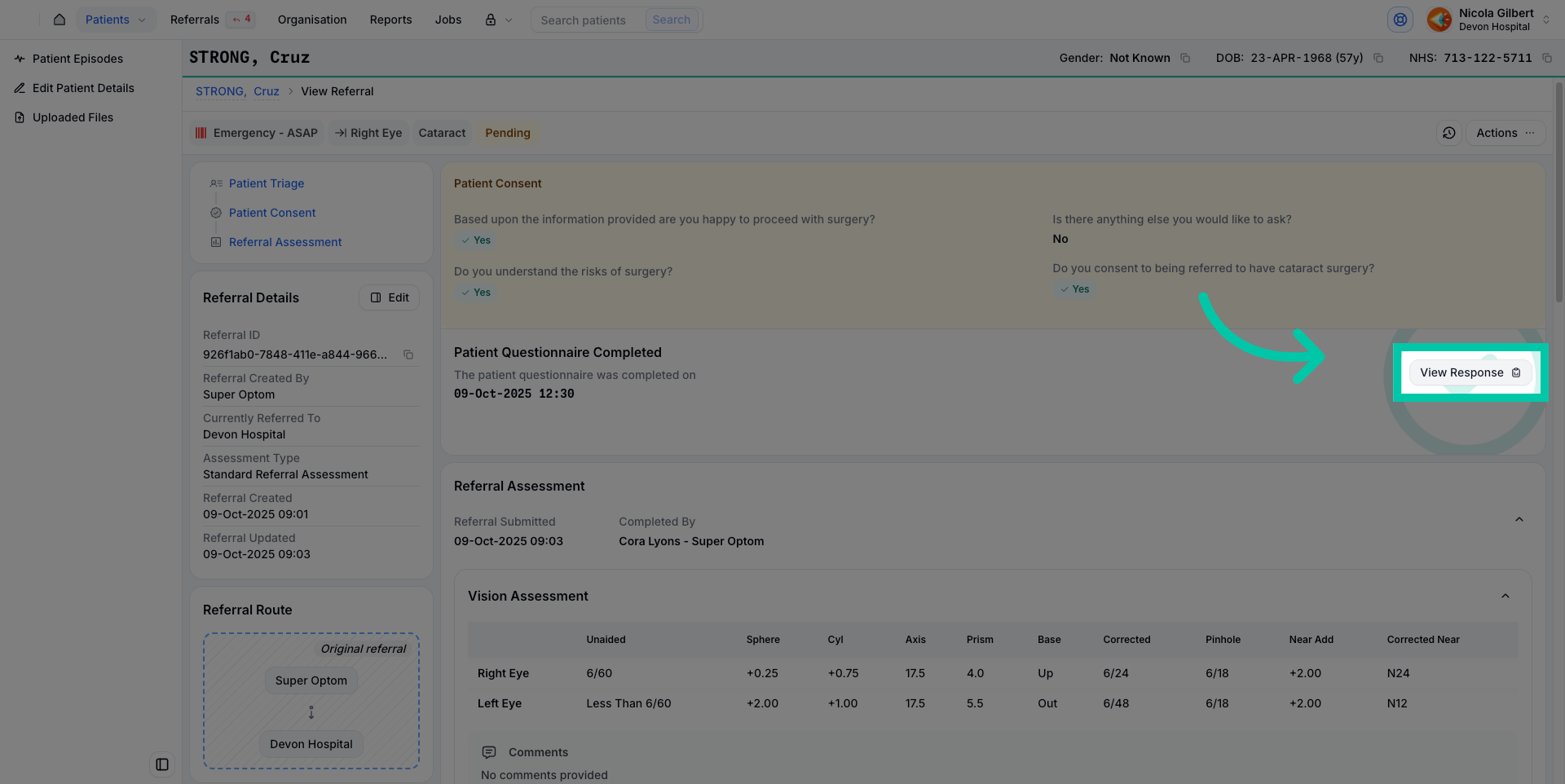Viewport: 1565px width, 784px height.
Task: Open the padlock dropdown in navbar
Action: 499,20
